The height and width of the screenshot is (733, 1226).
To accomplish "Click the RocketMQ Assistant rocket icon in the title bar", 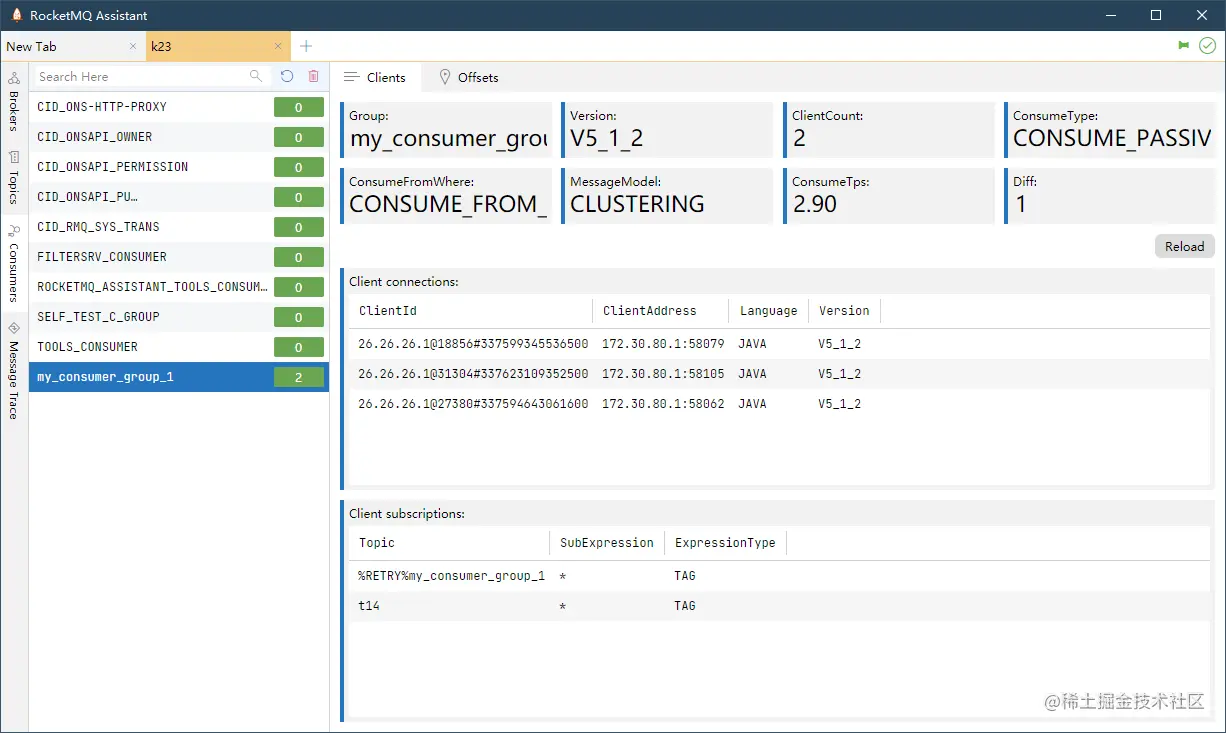I will pos(16,15).
